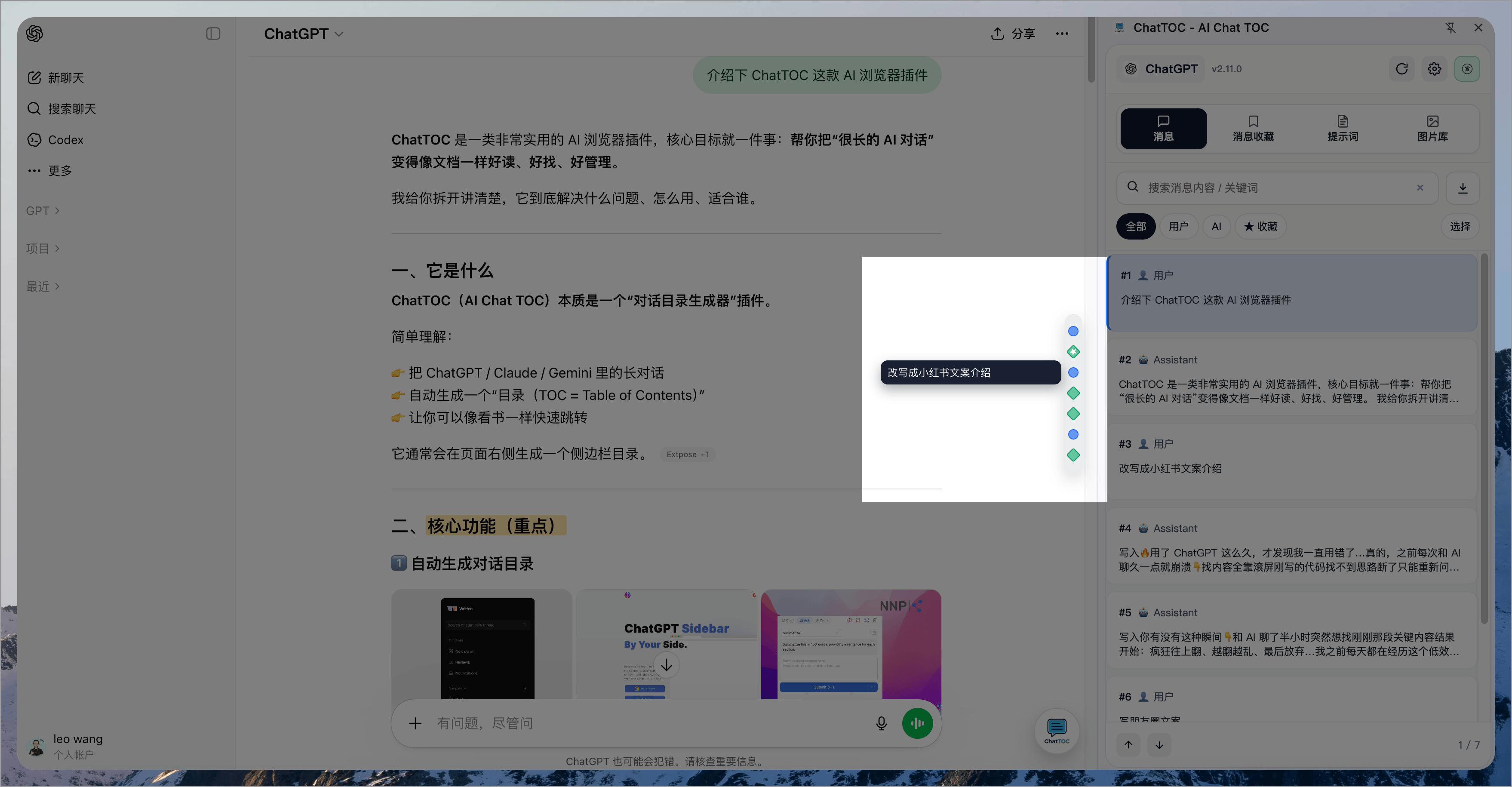Go to previous message with up arrow
This screenshot has width=1512, height=787.
tap(1128, 745)
